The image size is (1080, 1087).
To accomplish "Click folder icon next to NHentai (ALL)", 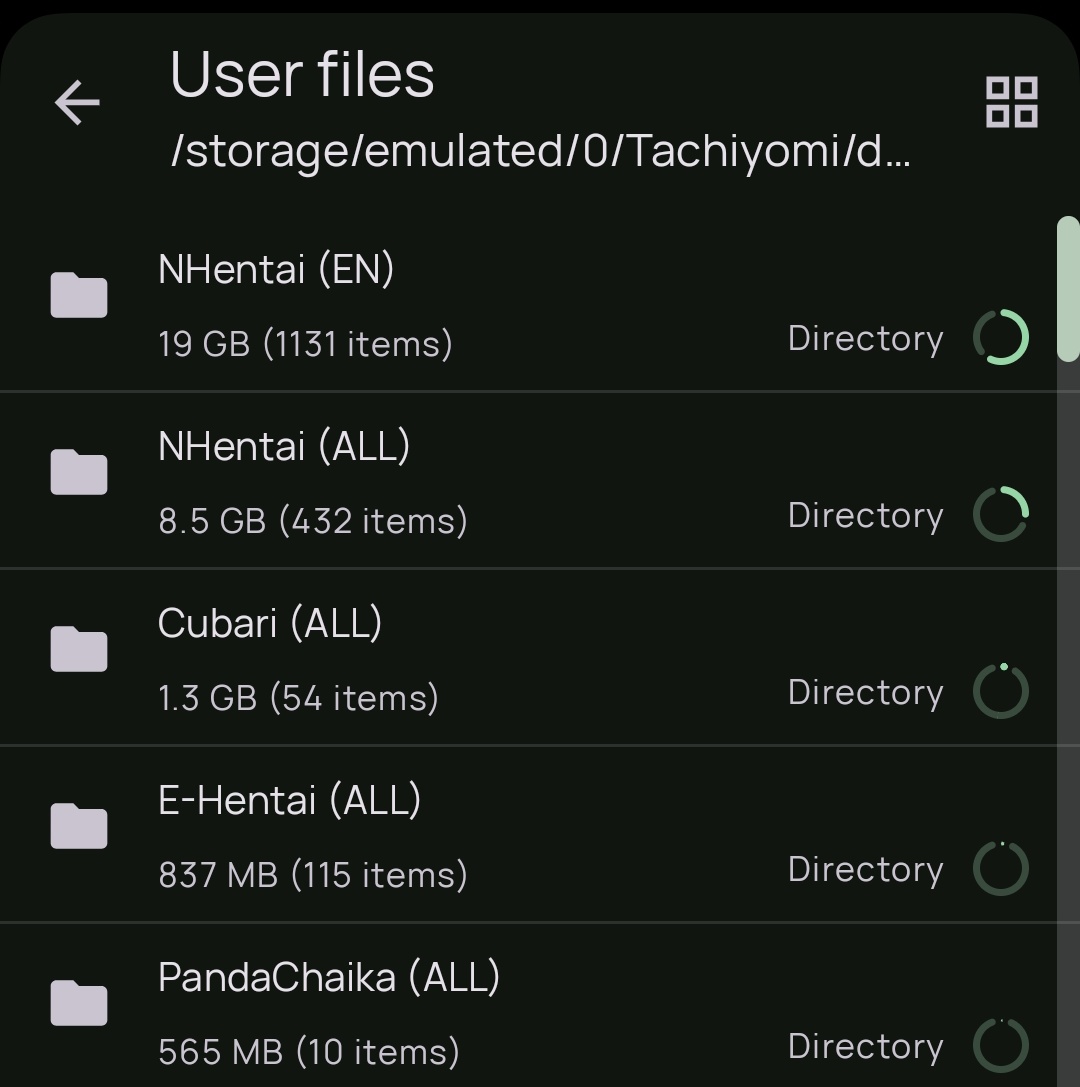I will (79, 472).
